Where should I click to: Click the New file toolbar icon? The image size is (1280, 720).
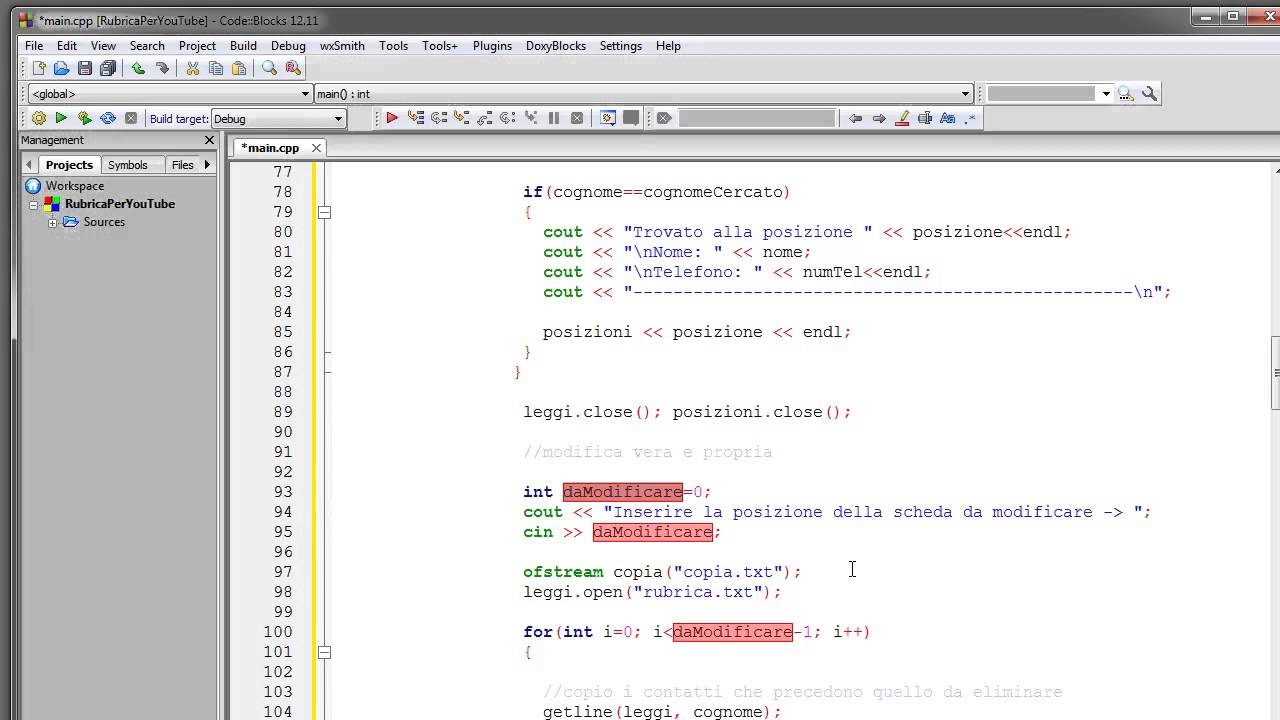[x=39, y=68]
